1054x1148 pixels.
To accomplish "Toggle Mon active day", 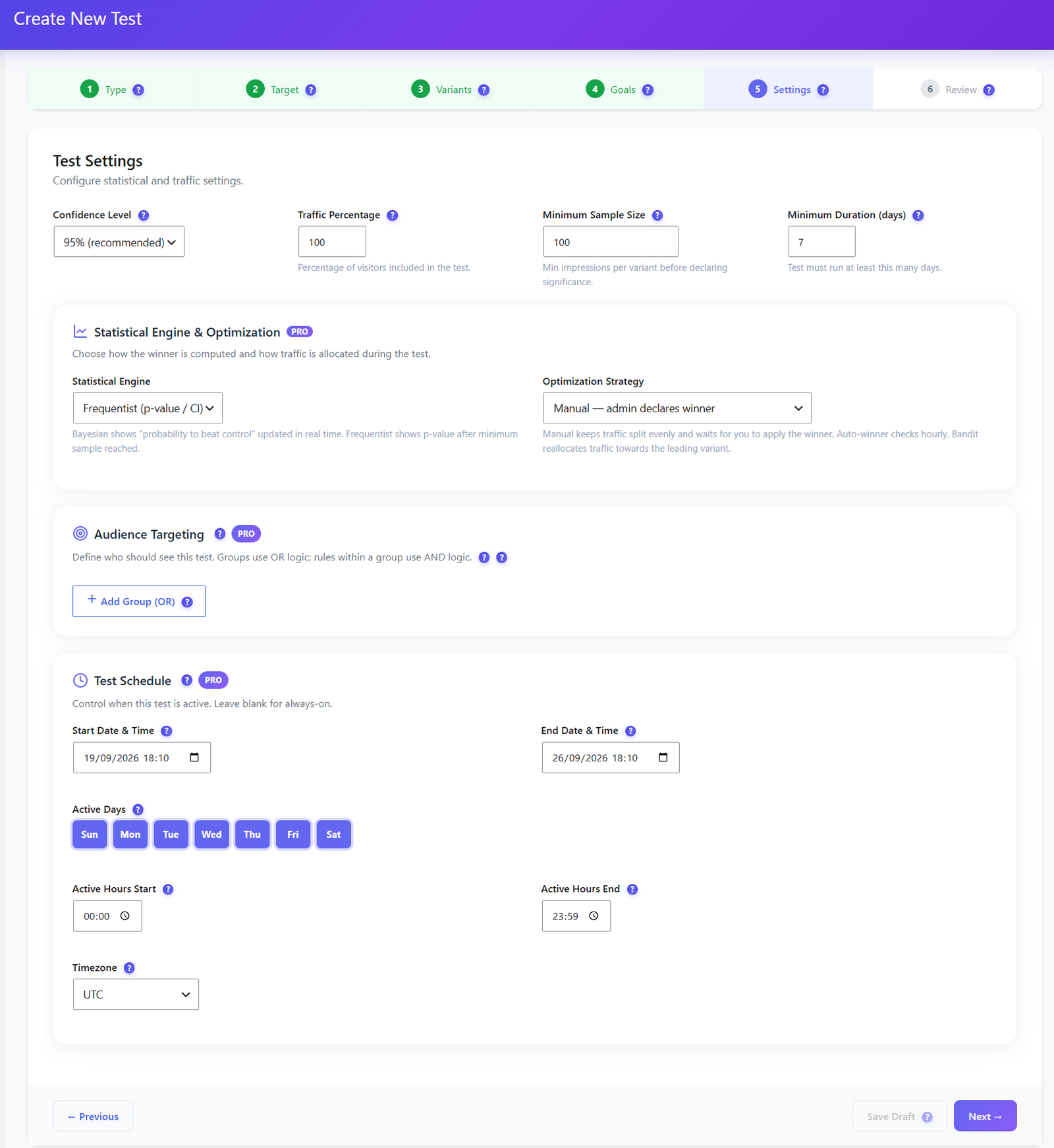I will click(x=130, y=834).
